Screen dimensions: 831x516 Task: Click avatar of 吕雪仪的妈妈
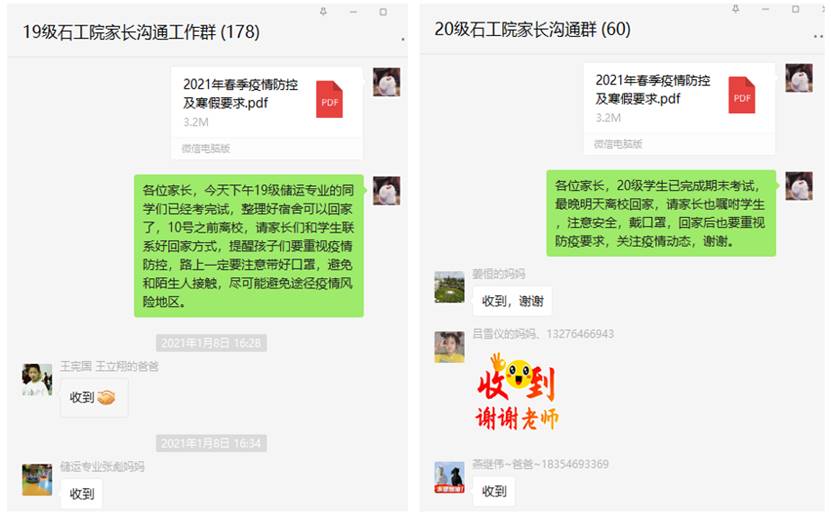[x=449, y=347]
